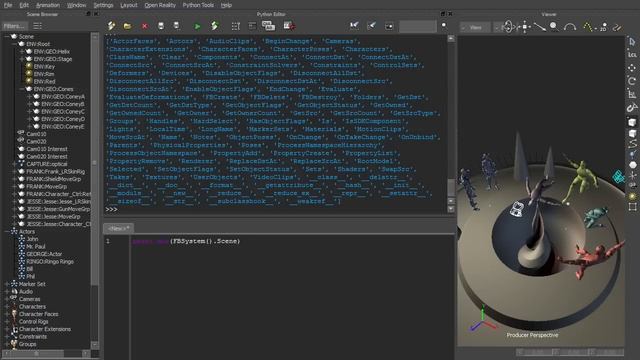Click line 1 code in script editor

tap(186, 241)
